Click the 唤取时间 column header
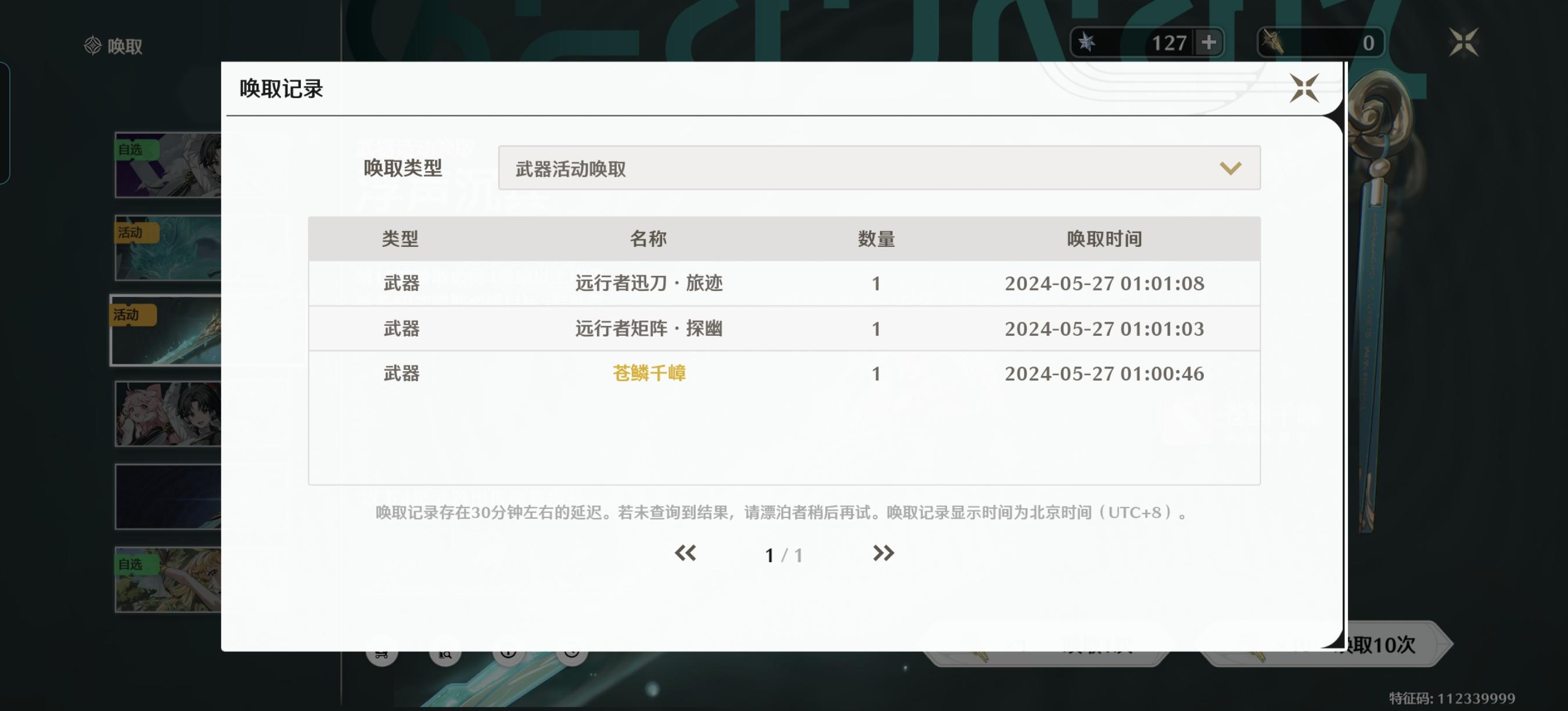Image resolution: width=1568 pixels, height=711 pixels. click(x=1103, y=239)
